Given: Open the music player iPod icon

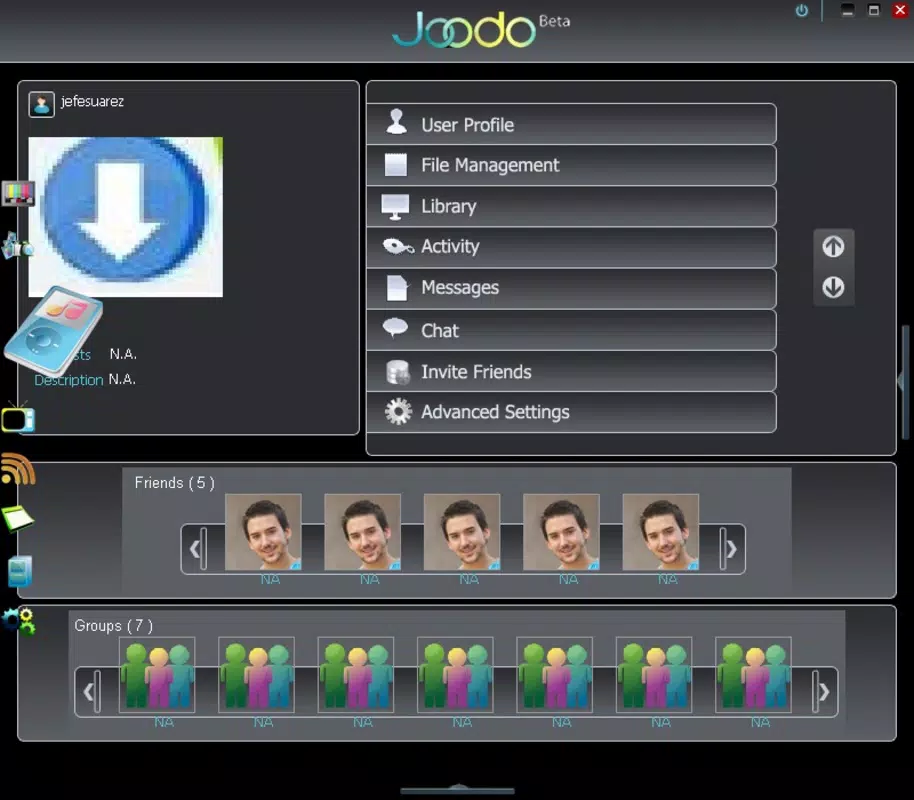Looking at the screenshot, I should pos(54,330).
